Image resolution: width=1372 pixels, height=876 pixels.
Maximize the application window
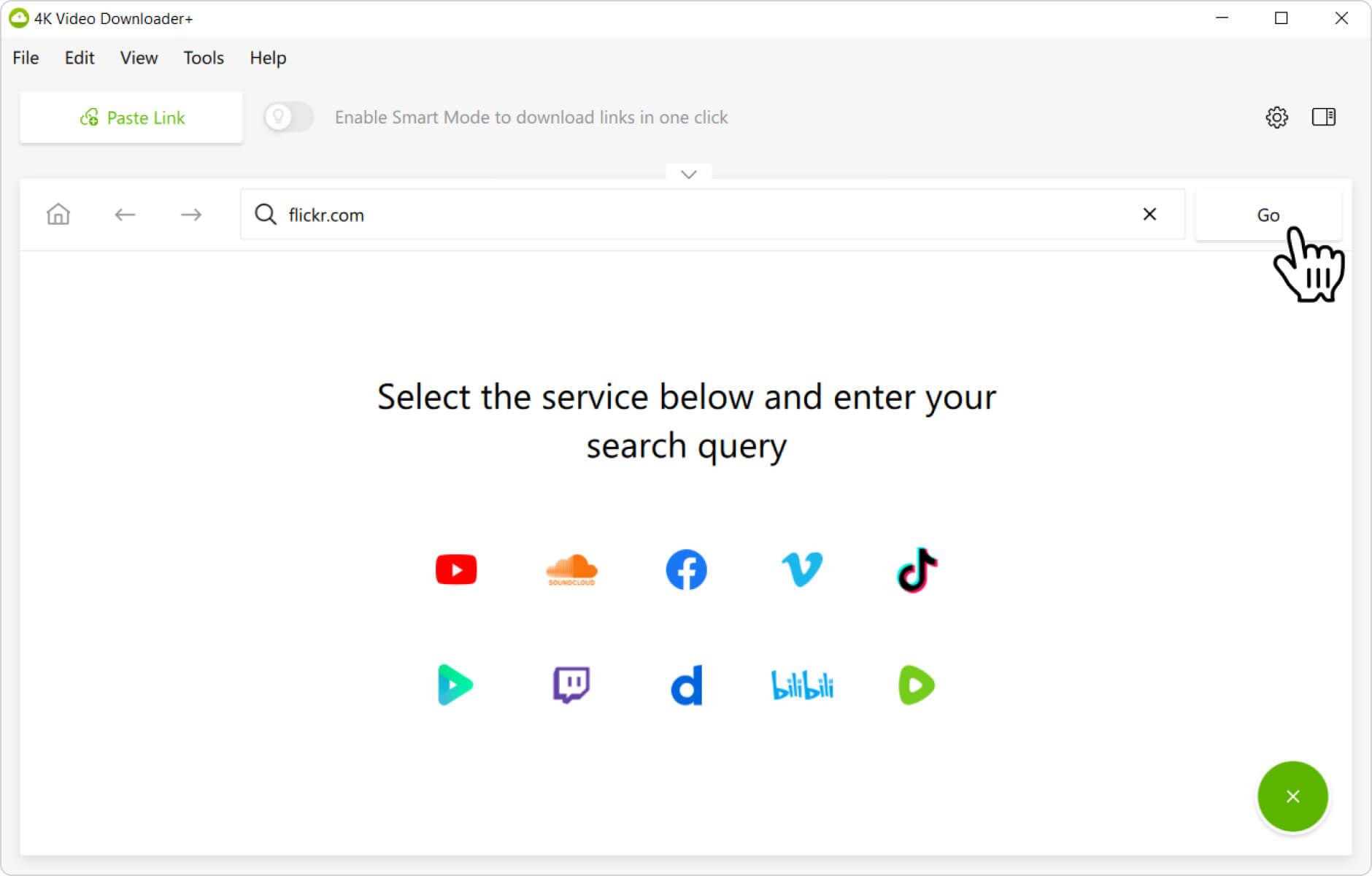click(1282, 18)
